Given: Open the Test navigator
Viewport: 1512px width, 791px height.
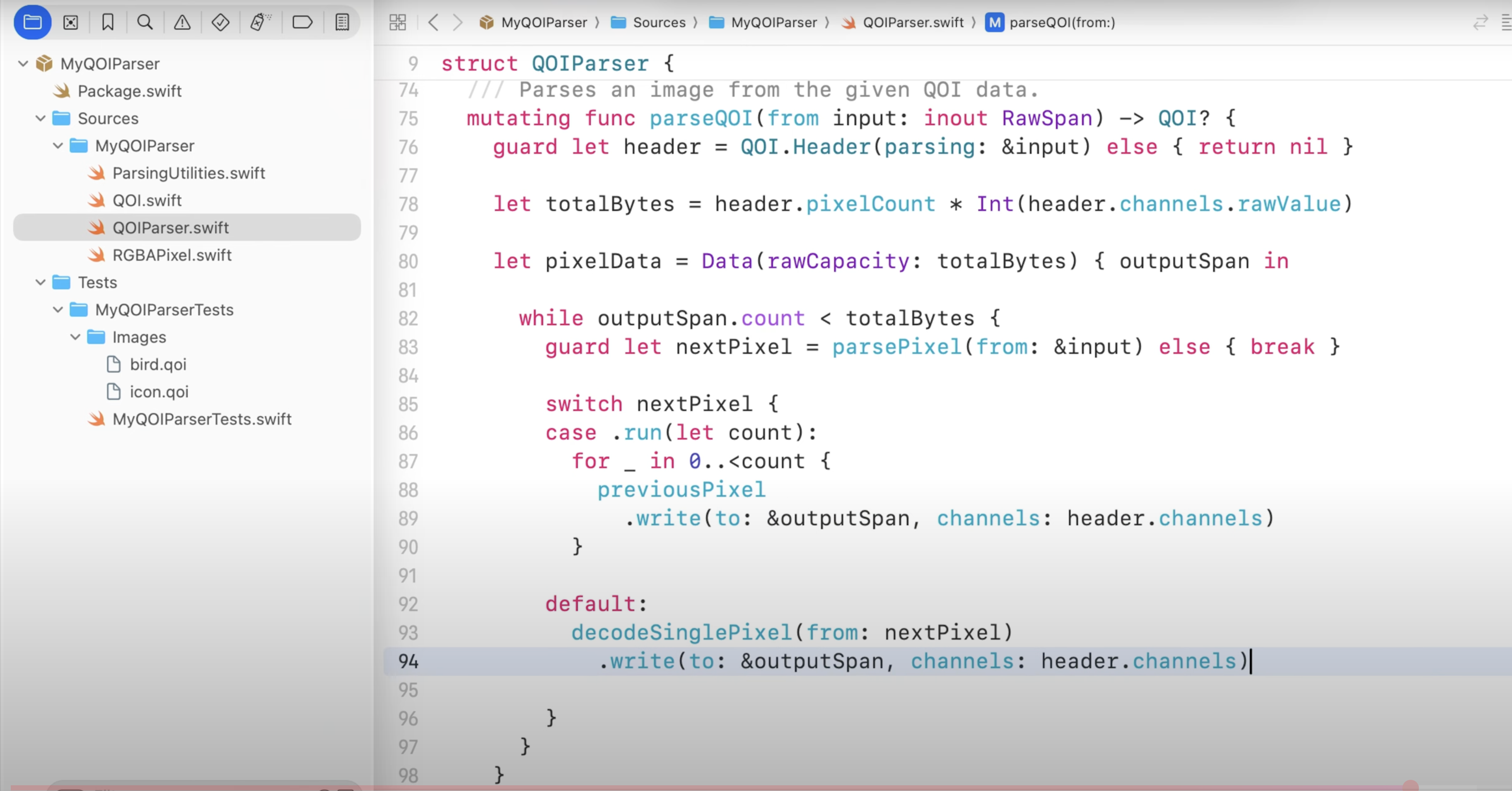Looking at the screenshot, I should 220,22.
